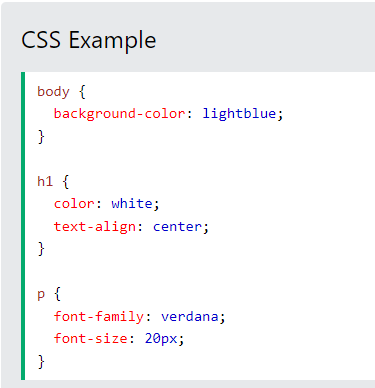Click the font-family property
The image size is (375, 388).
[99, 316]
